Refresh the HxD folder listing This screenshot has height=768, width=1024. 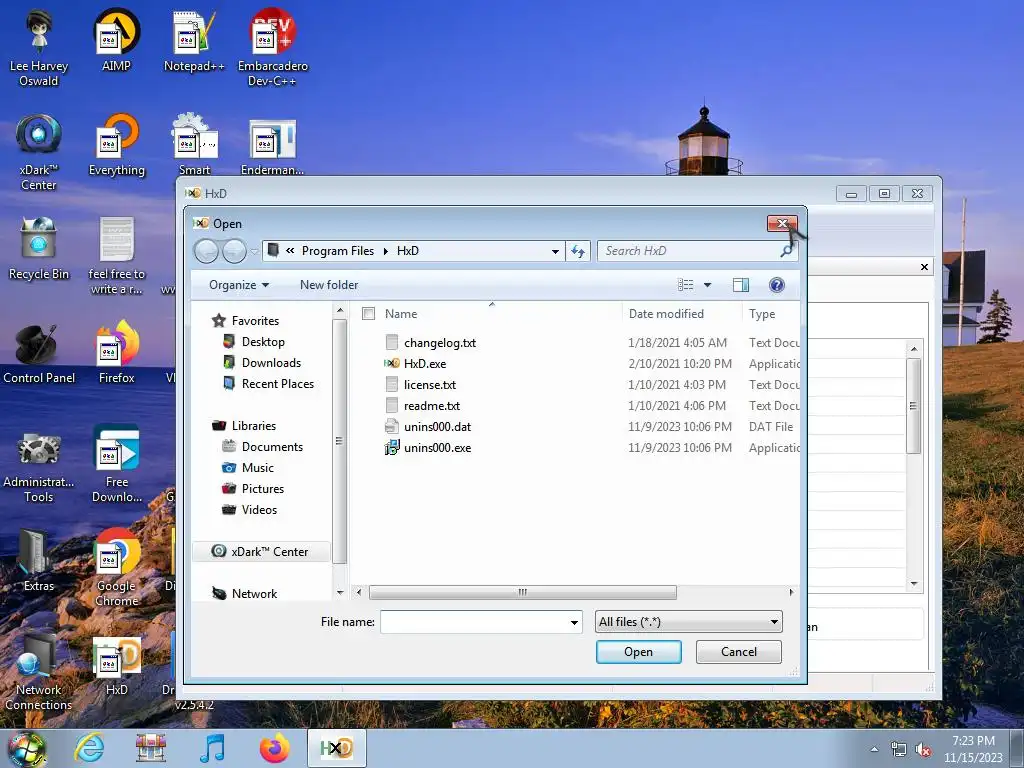click(x=578, y=251)
